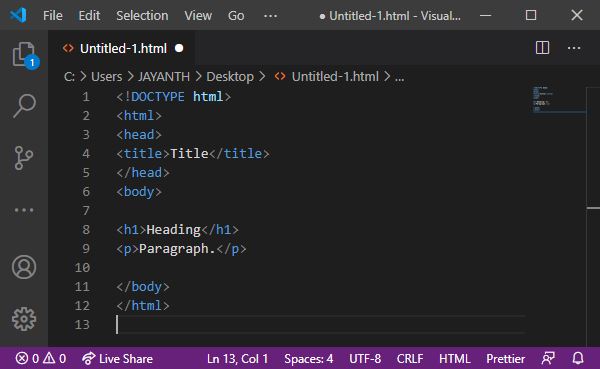Viewport: 600px width, 369px height.
Task: Click the <p>Paragraph.</p> line
Action: (181, 249)
